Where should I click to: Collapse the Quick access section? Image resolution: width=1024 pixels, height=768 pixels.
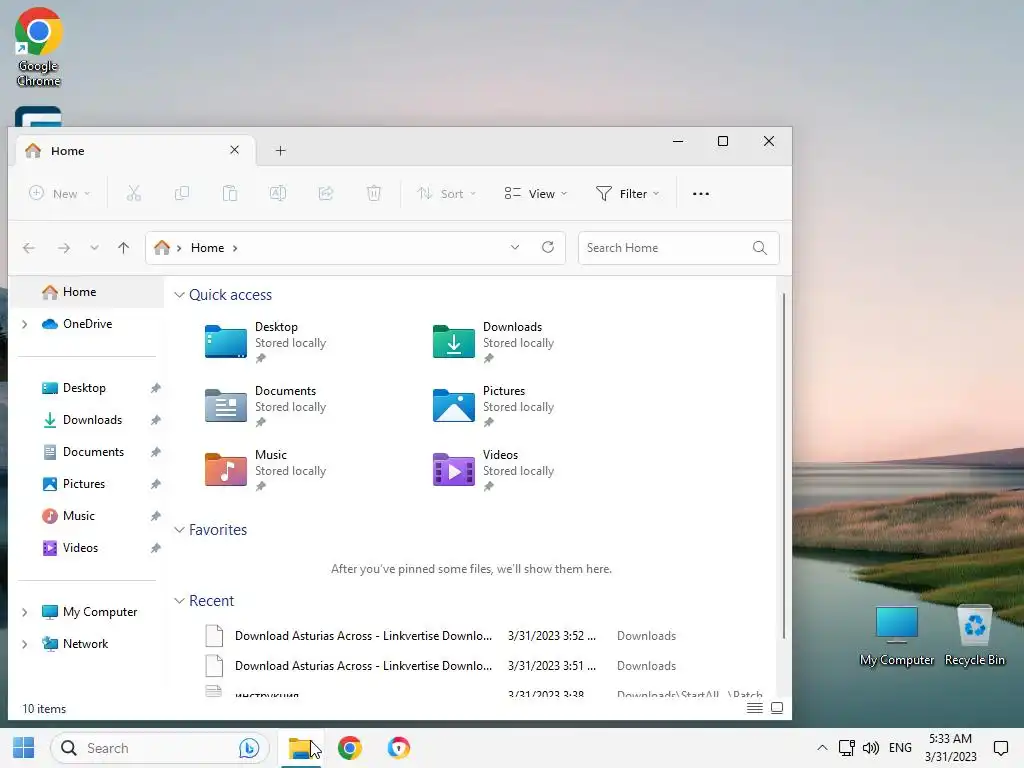(180, 295)
